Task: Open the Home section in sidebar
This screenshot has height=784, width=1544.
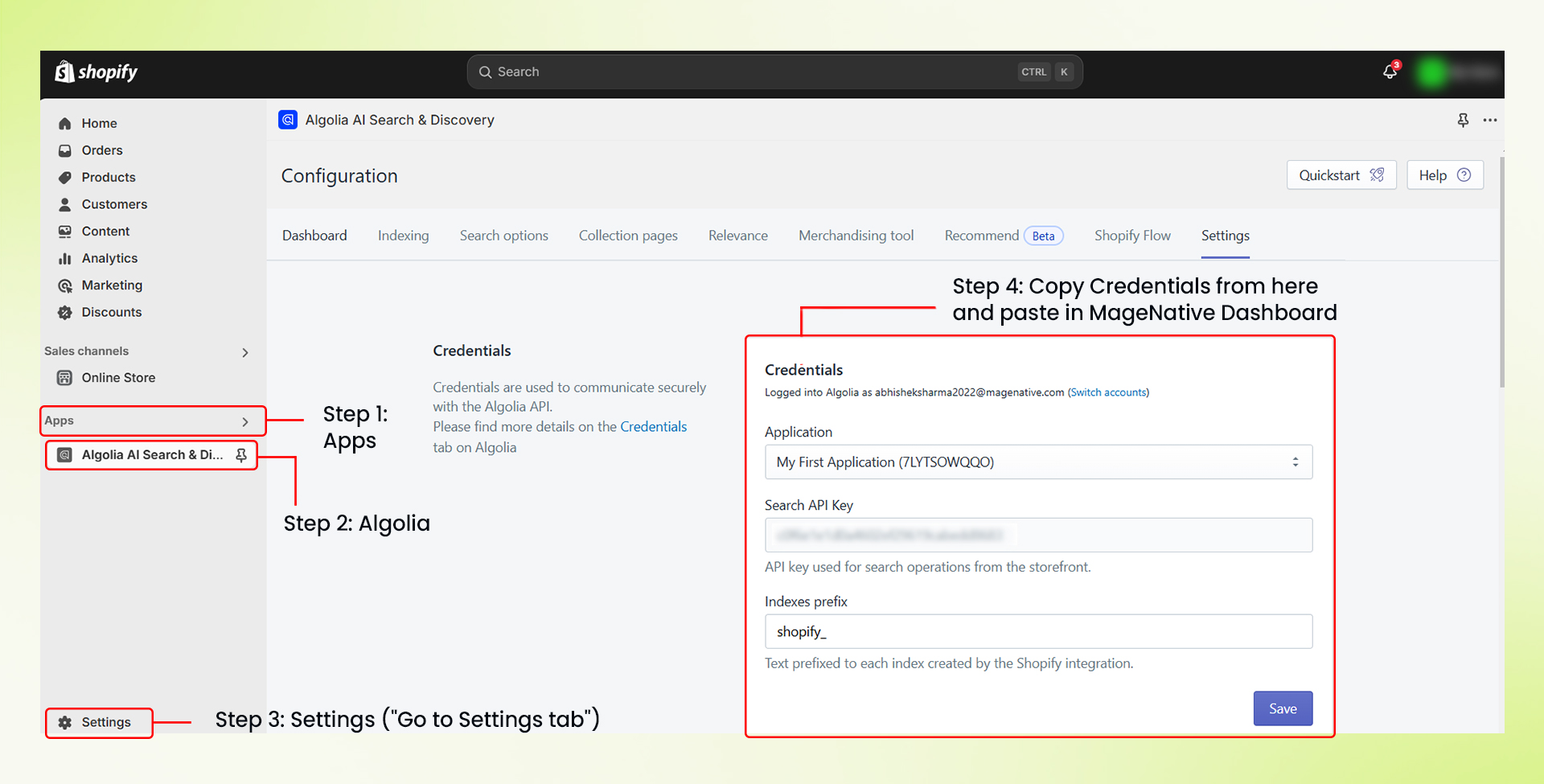Action: pos(99,123)
